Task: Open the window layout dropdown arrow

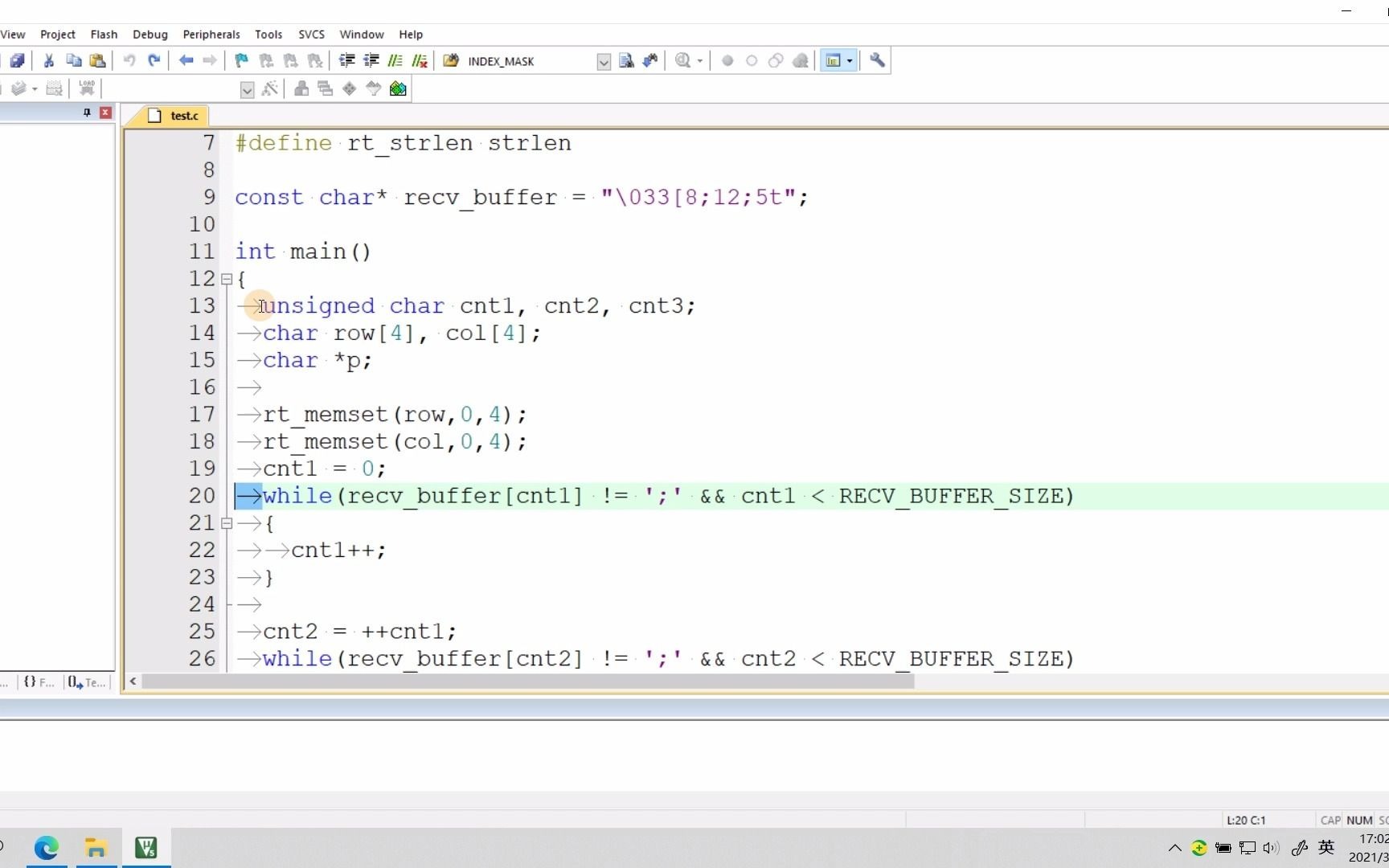Action: point(849,61)
